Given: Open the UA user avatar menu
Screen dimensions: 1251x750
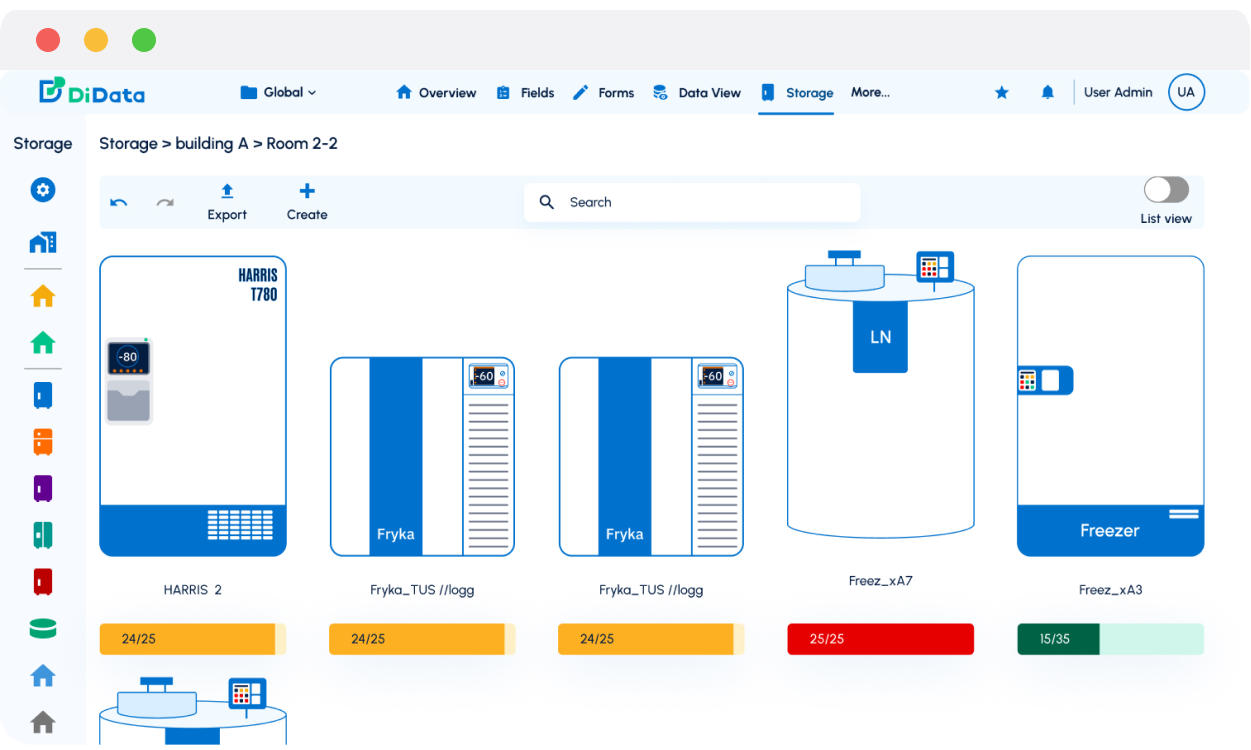Looking at the screenshot, I should coord(1186,92).
